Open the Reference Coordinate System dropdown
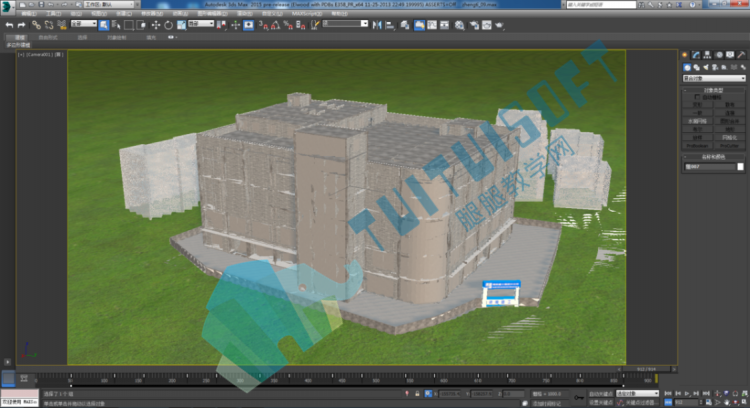The height and width of the screenshot is (408, 750). 201,23
